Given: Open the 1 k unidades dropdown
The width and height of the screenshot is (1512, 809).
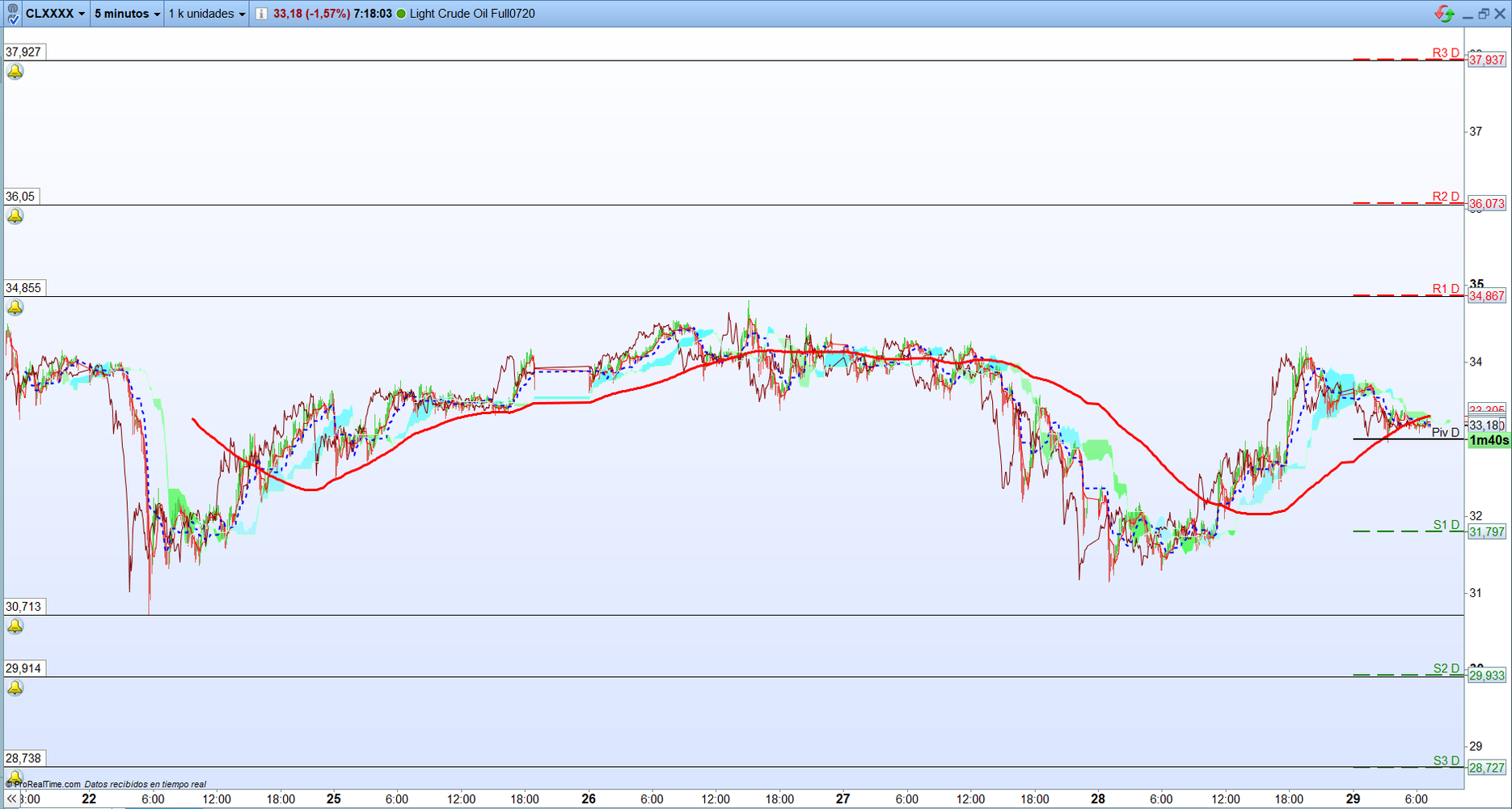Looking at the screenshot, I should pos(207,14).
